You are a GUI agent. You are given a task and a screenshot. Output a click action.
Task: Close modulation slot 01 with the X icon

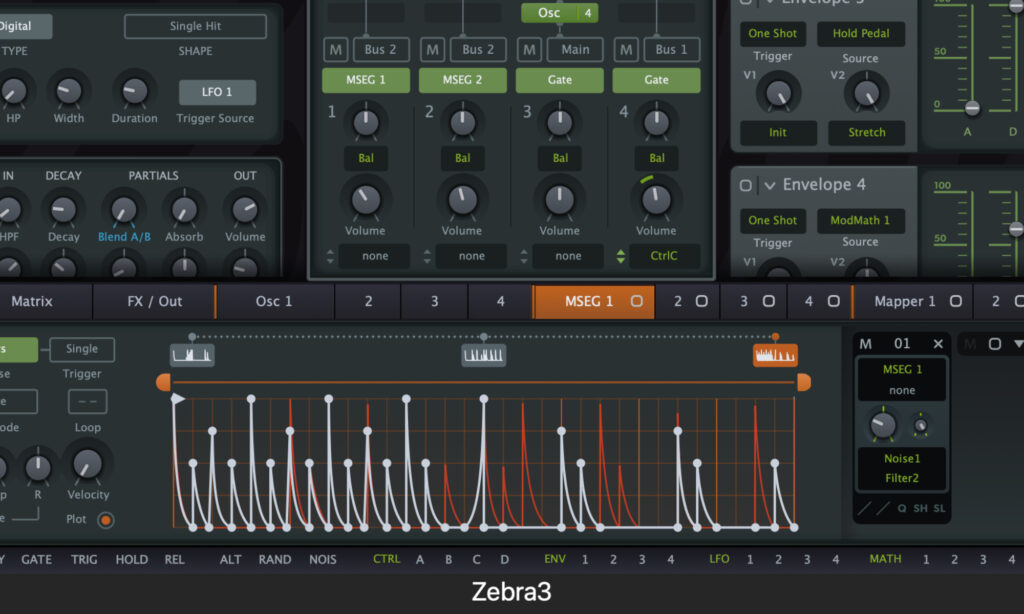(938, 344)
